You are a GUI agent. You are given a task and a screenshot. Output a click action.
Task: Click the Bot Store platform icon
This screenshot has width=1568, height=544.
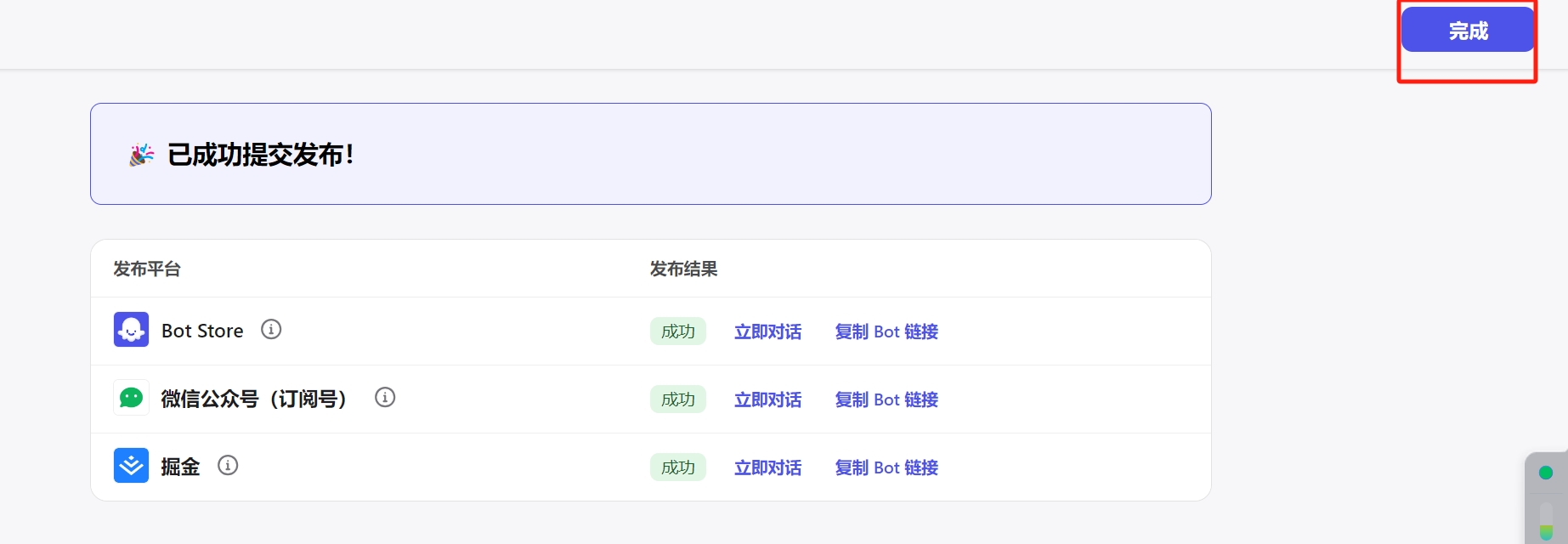[x=131, y=330]
